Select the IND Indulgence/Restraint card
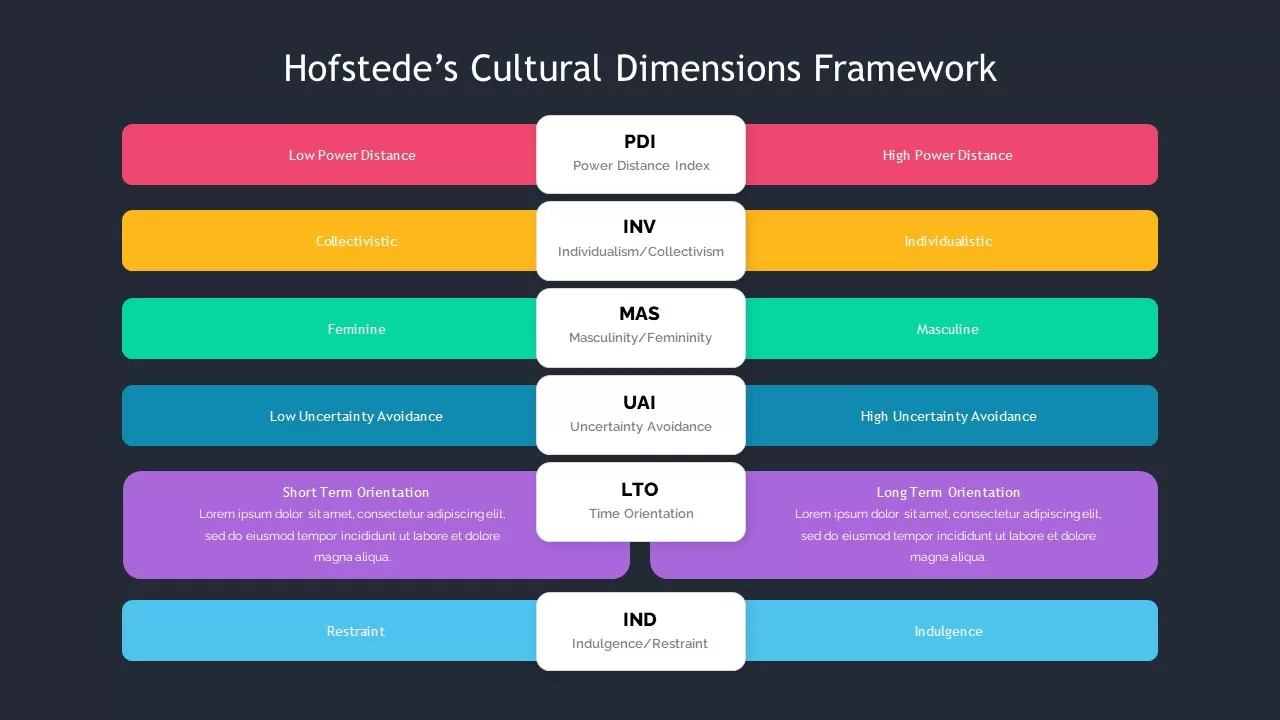This screenshot has width=1280, height=720. click(641, 631)
